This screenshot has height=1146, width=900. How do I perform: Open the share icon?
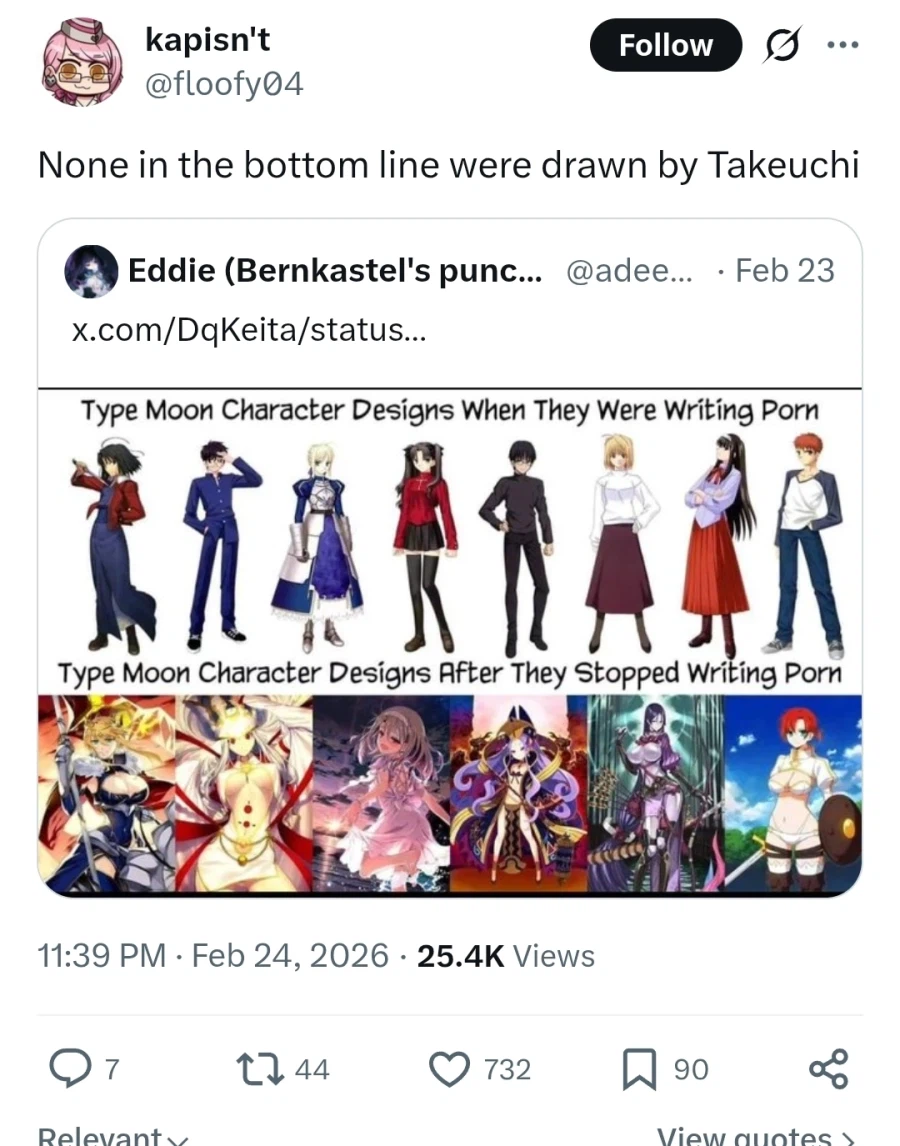828,1069
